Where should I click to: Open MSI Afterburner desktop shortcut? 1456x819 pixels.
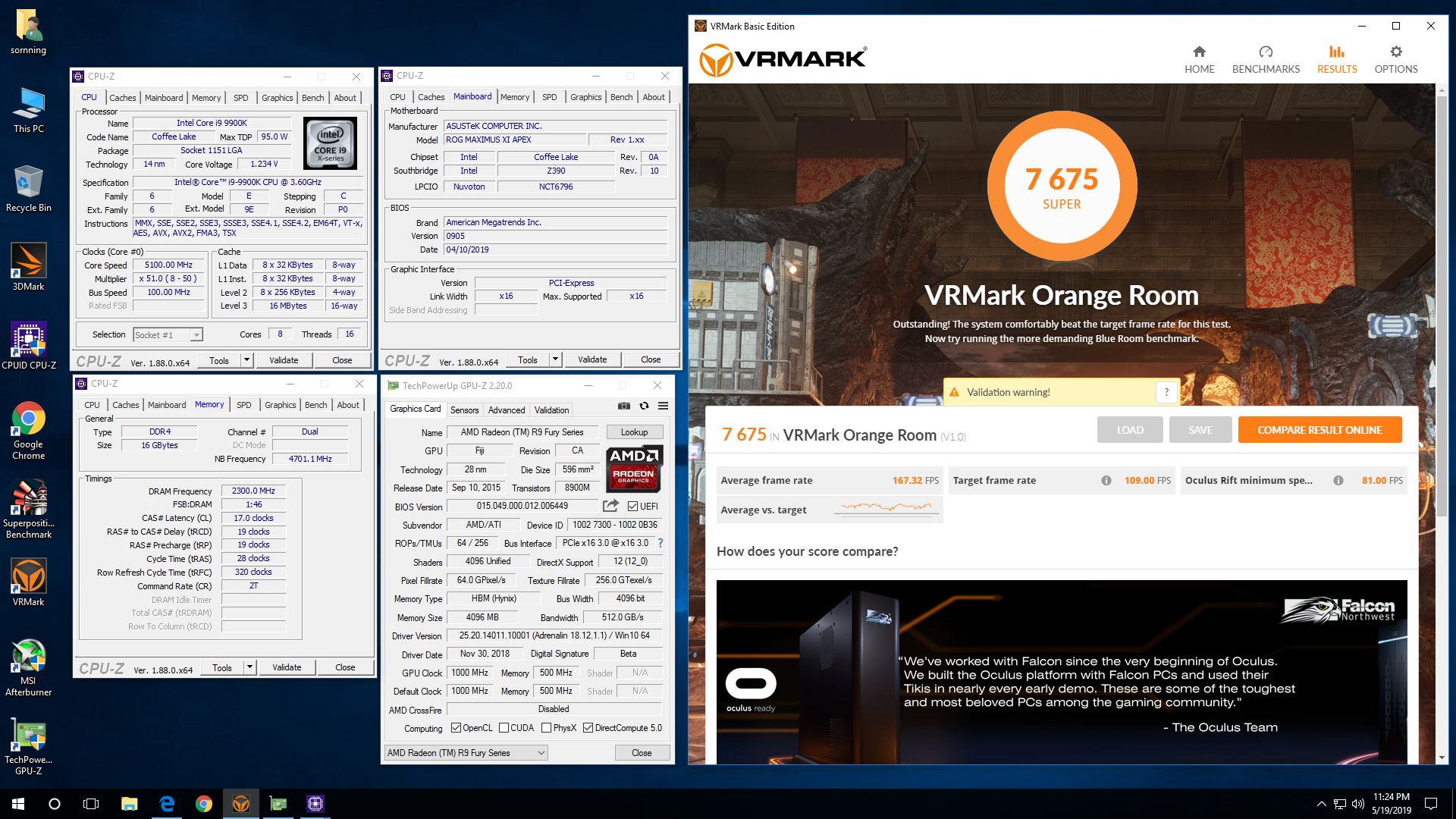coord(29,667)
